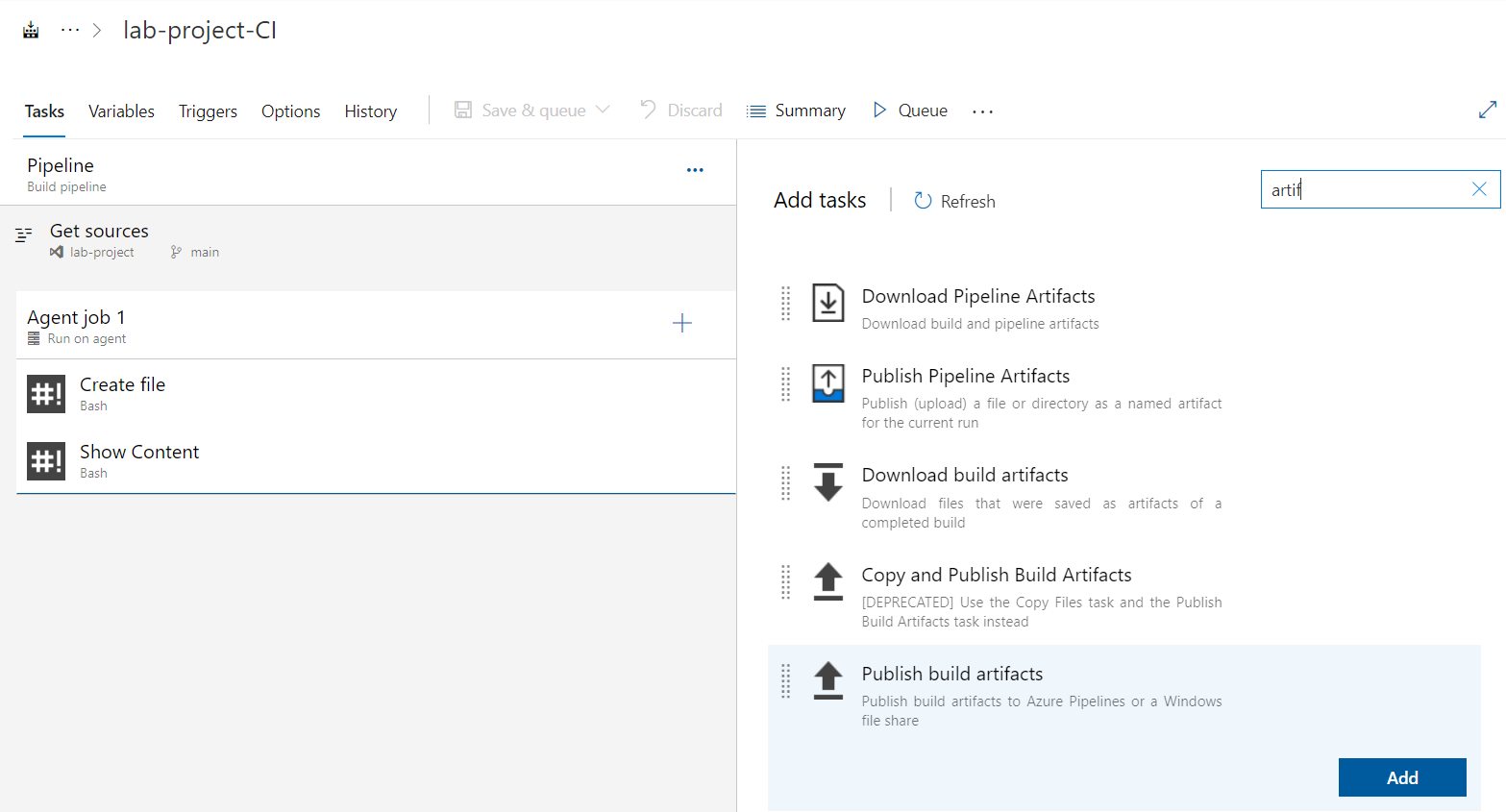Grab the Download Pipeline Artifacts drag handle

click(x=785, y=304)
